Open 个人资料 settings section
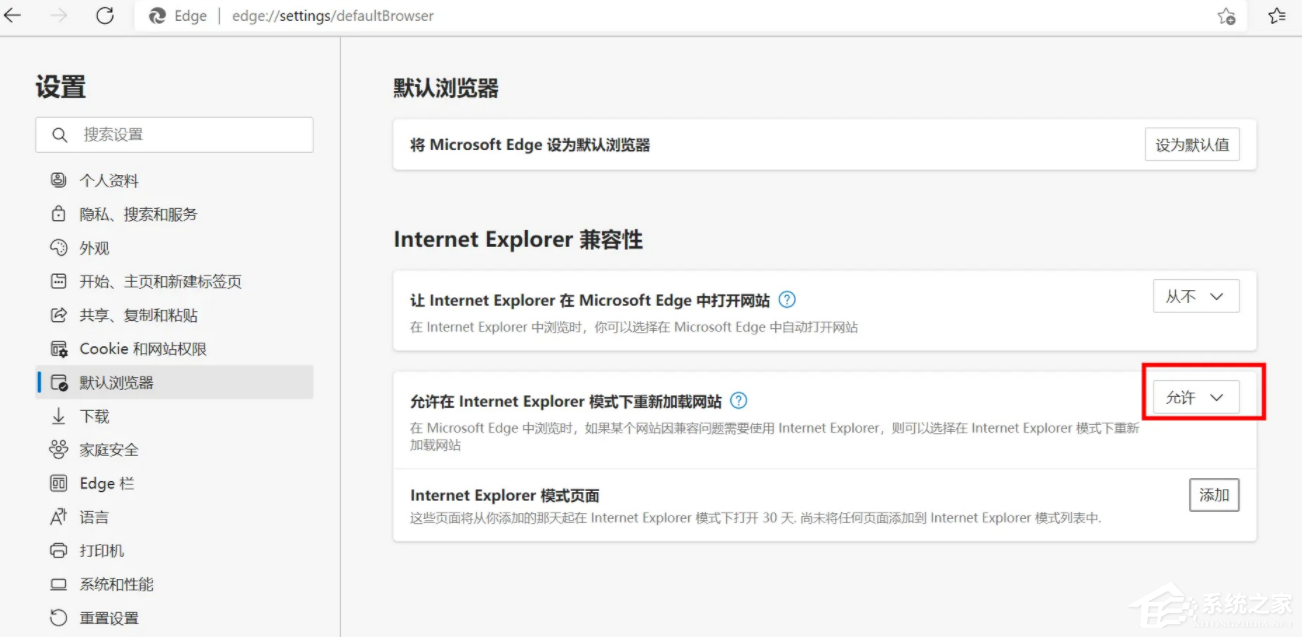This screenshot has width=1302, height=637. (x=109, y=181)
